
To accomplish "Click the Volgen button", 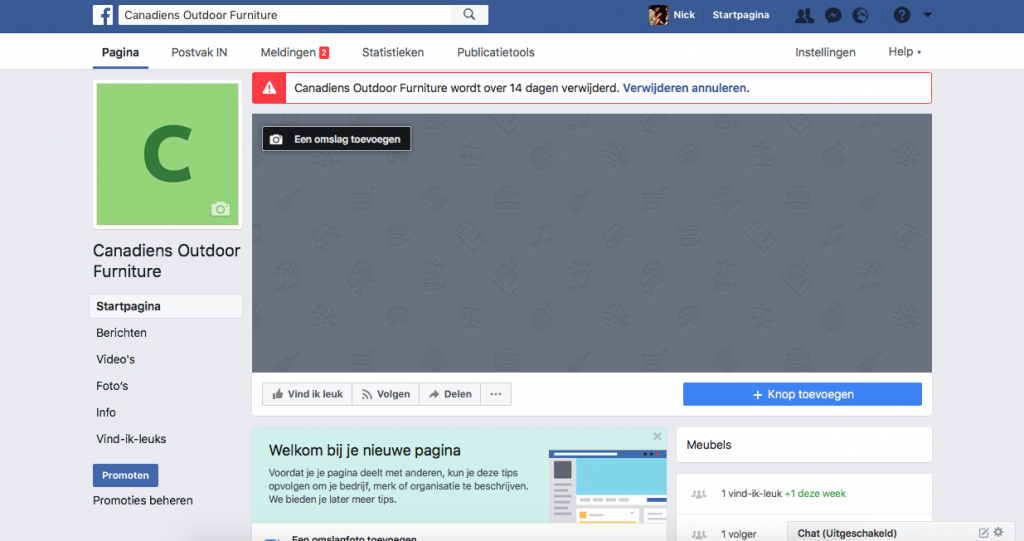I will click(x=386, y=394).
